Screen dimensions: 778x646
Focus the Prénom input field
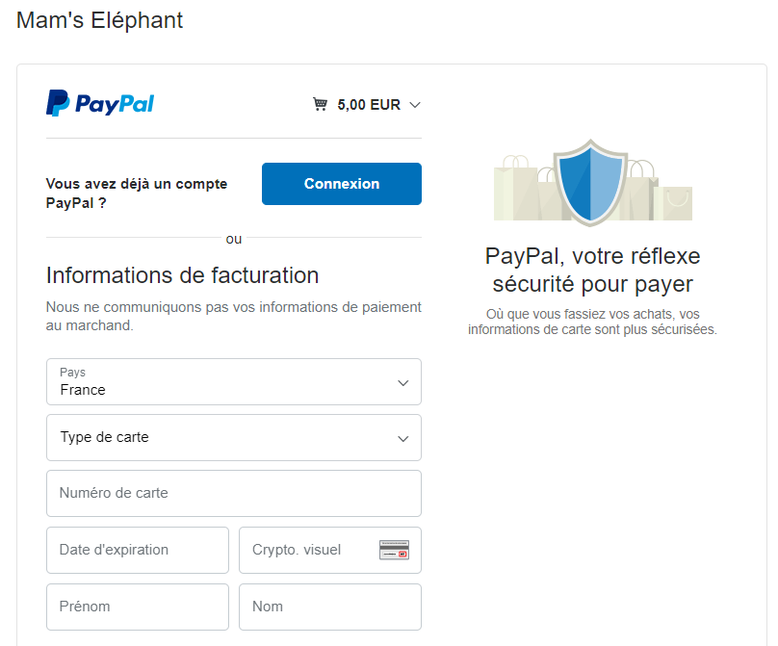pos(137,606)
